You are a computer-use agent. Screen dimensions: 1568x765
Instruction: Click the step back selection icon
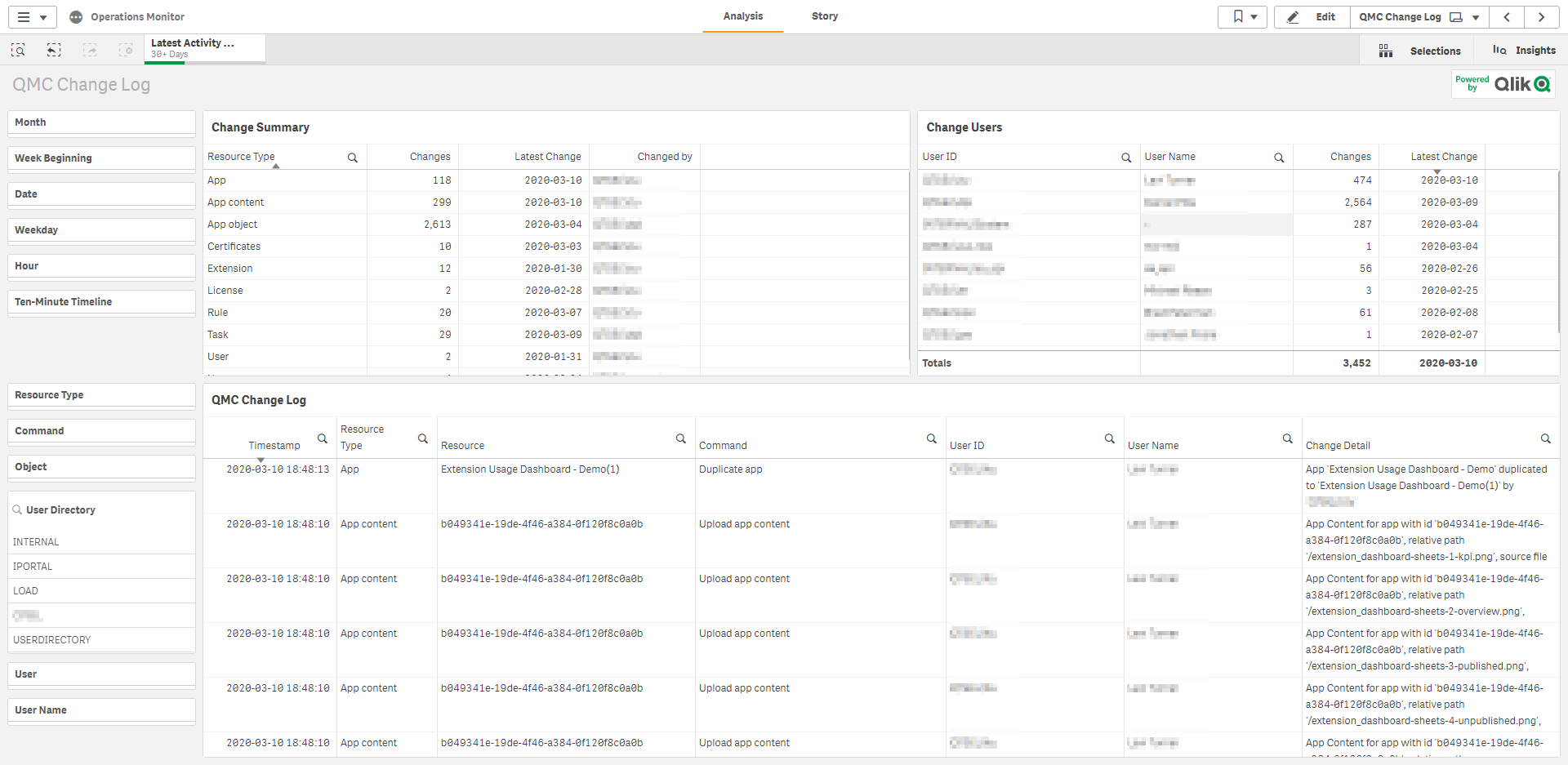[54, 51]
